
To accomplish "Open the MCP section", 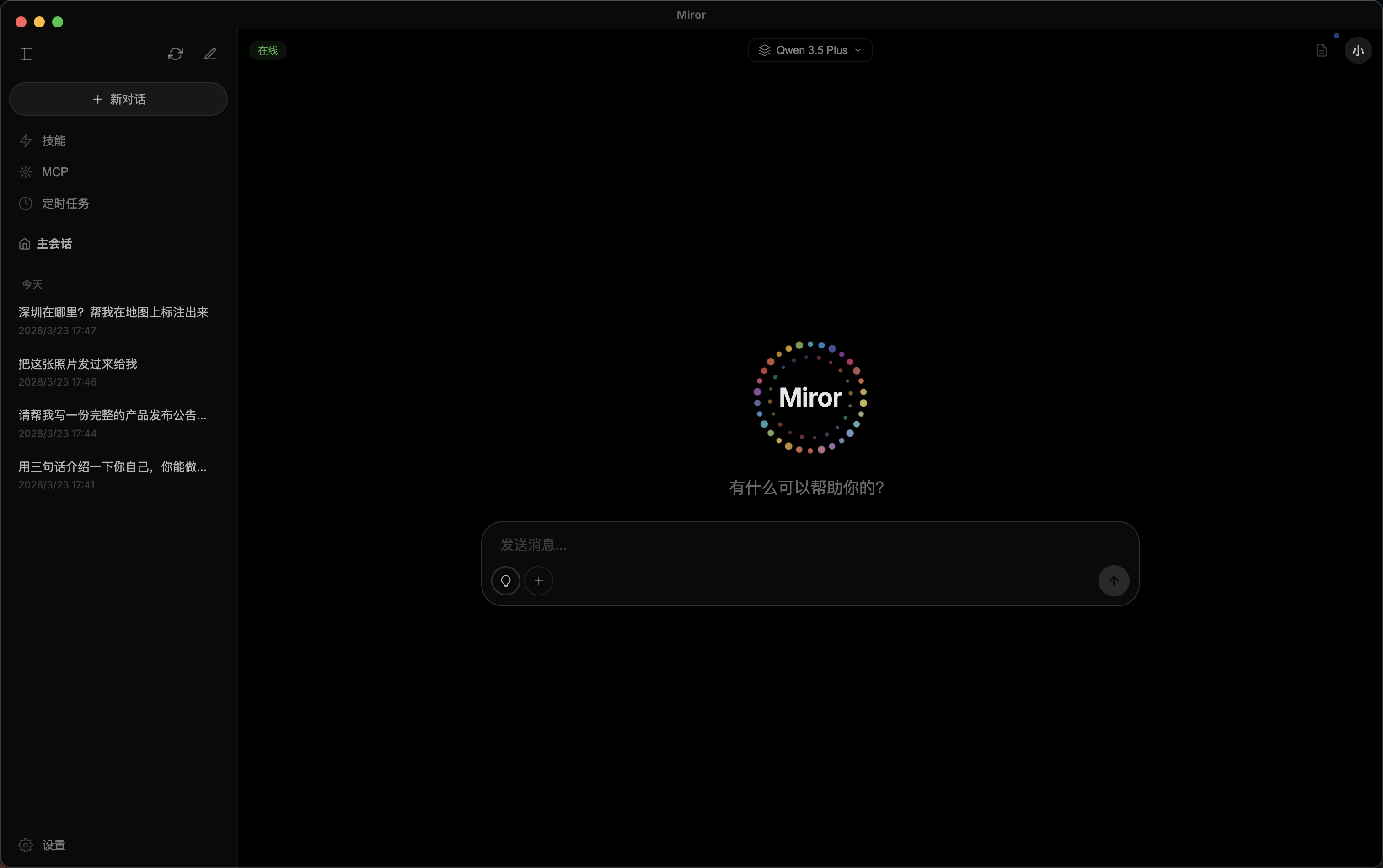I will click(x=54, y=172).
